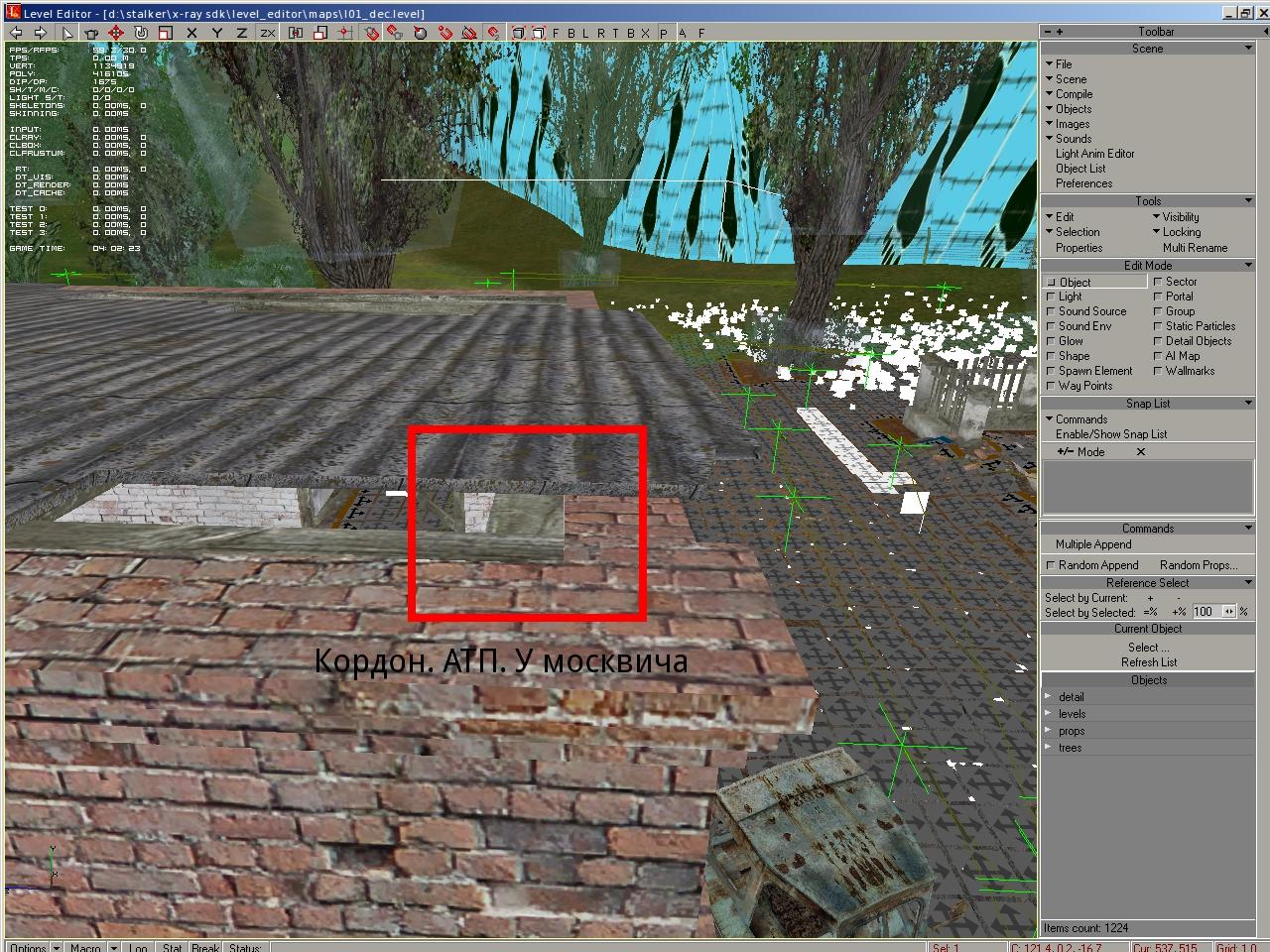The width and height of the screenshot is (1270, 952).
Task: Enable the AI Map edit mode
Action: (1177, 356)
